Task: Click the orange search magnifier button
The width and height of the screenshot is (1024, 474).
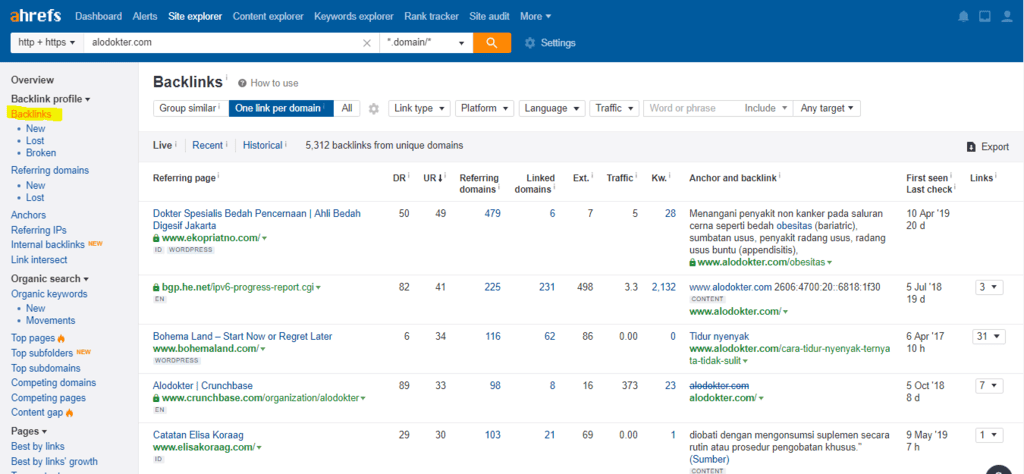Action: click(492, 42)
